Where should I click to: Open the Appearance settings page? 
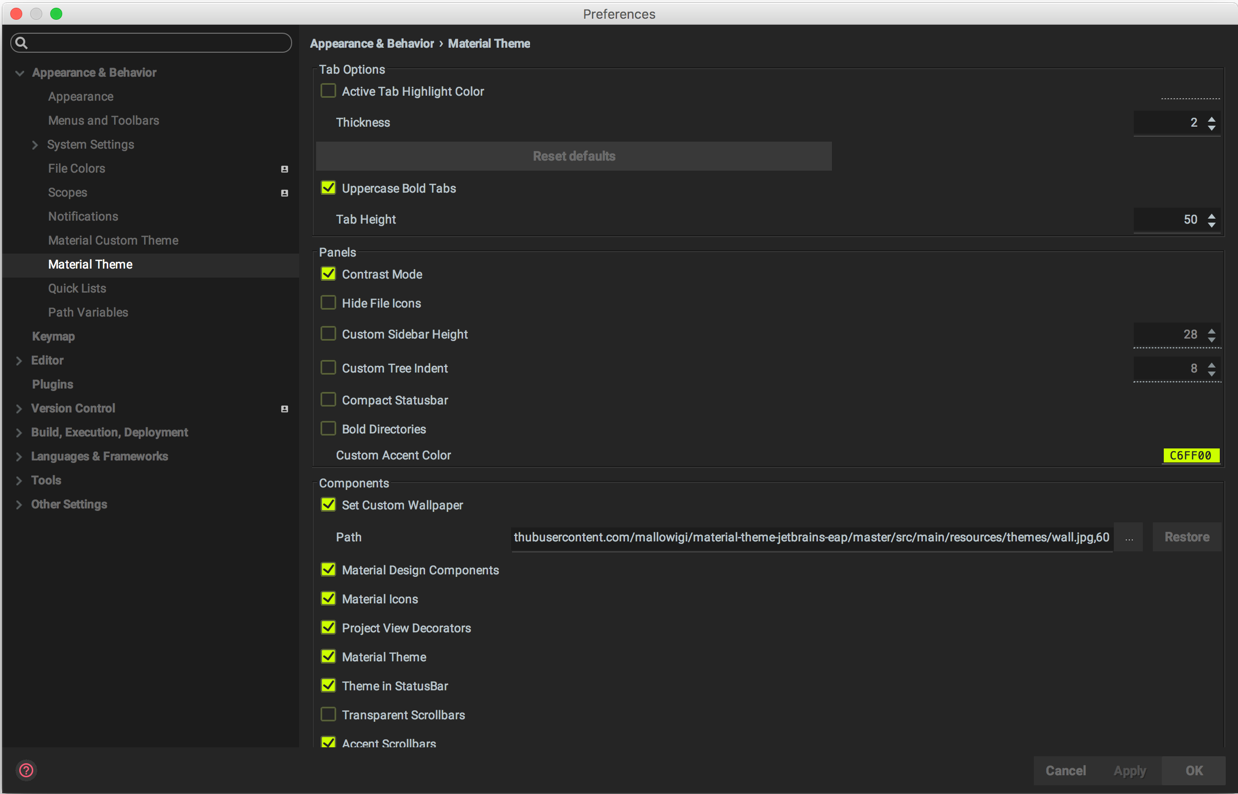[80, 97]
